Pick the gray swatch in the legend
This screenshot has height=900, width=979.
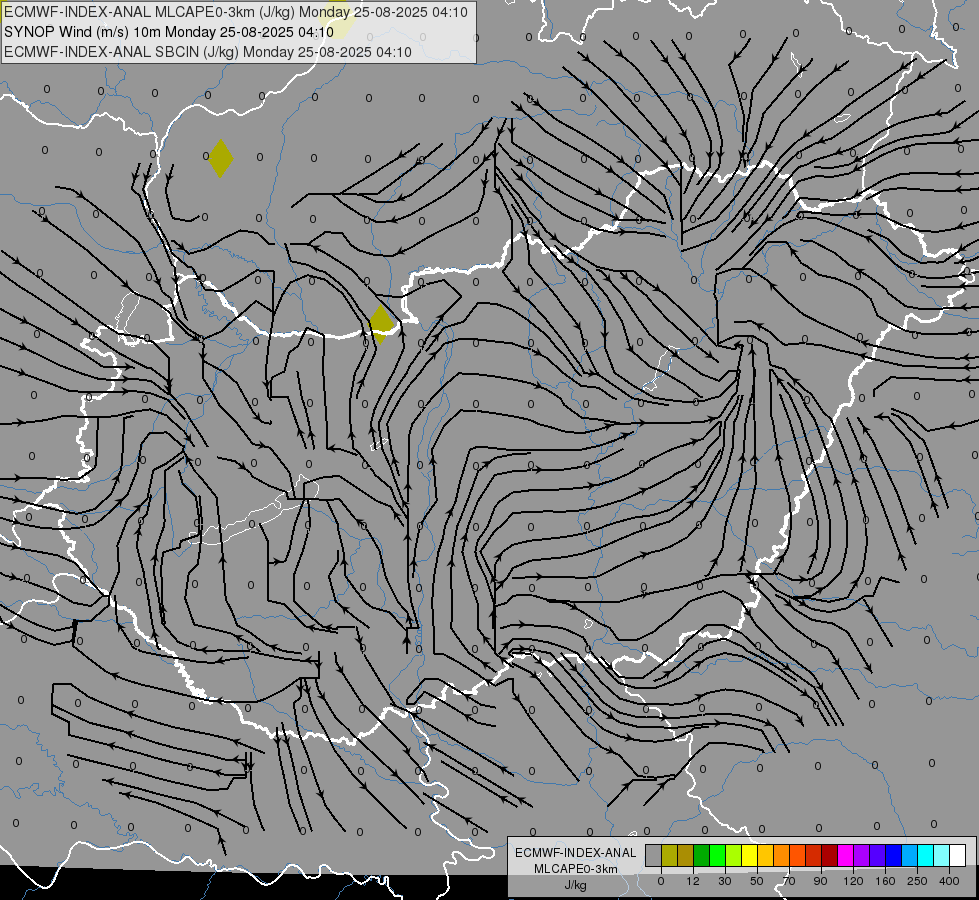click(654, 855)
